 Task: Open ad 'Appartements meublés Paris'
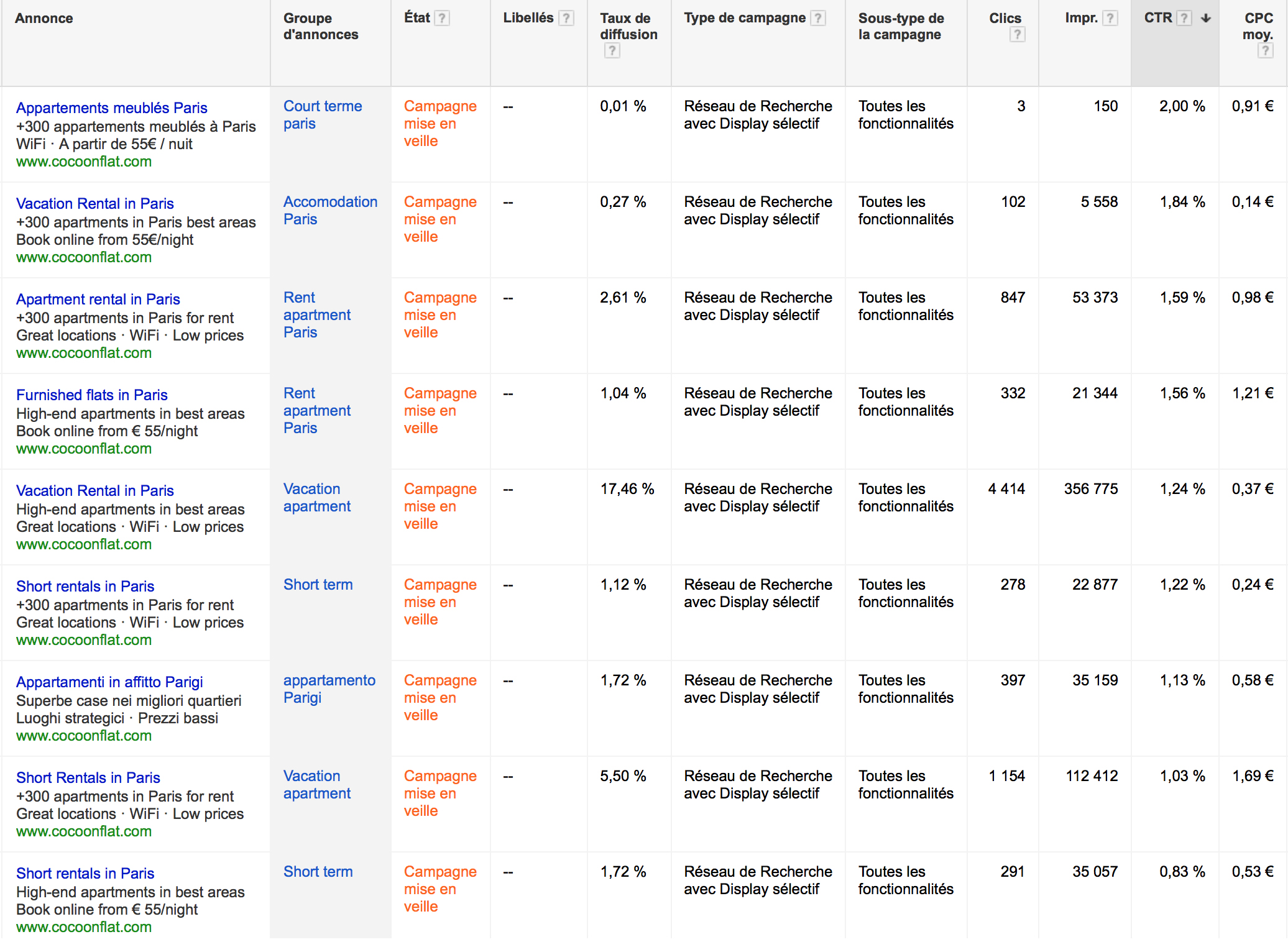[112, 107]
